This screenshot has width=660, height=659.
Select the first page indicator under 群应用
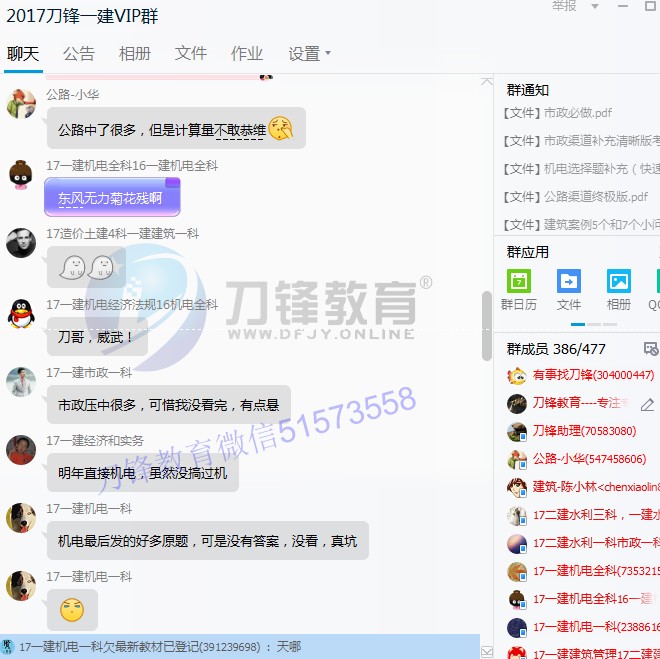[578, 324]
